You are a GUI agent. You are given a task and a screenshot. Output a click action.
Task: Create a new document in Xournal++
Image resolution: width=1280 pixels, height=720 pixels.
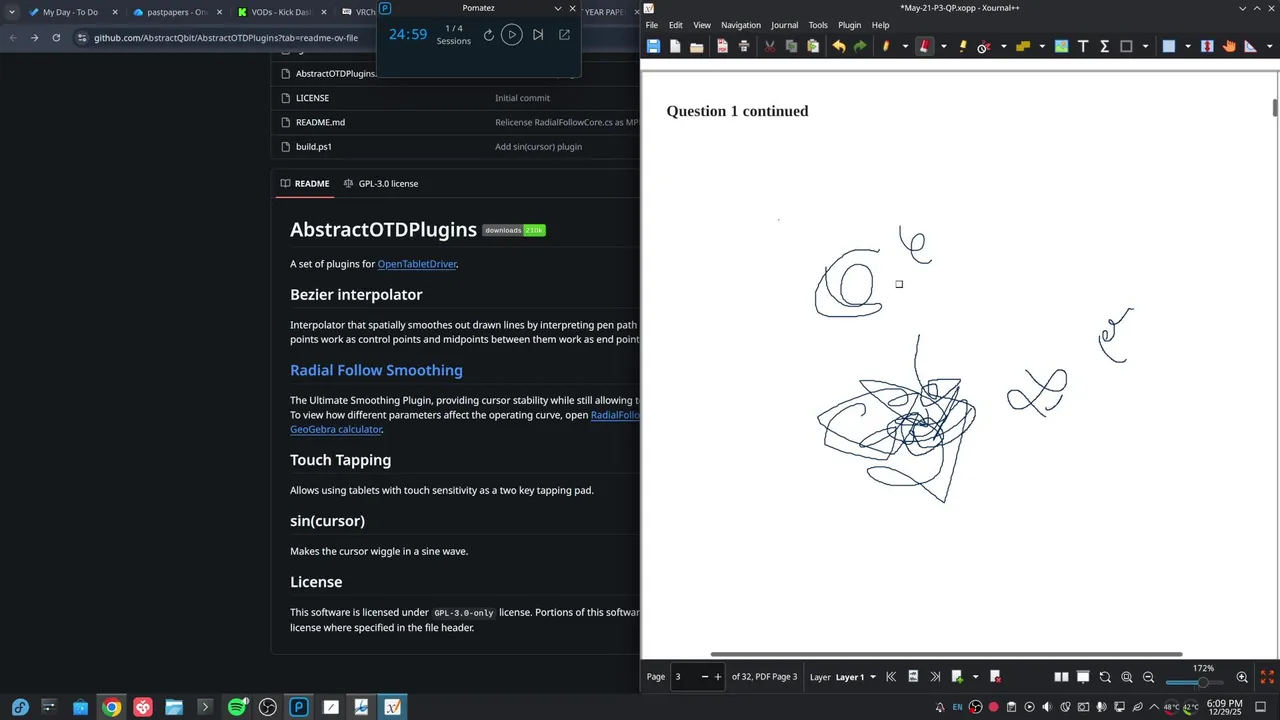point(675,46)
